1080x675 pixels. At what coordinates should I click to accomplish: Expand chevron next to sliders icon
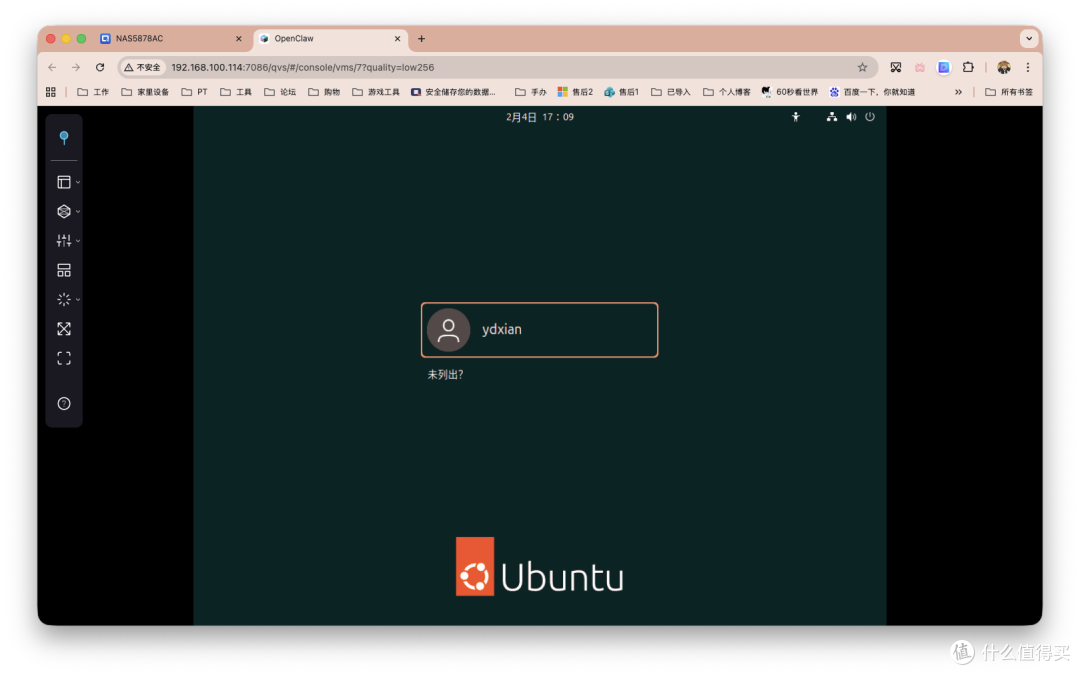click(78, 241)
